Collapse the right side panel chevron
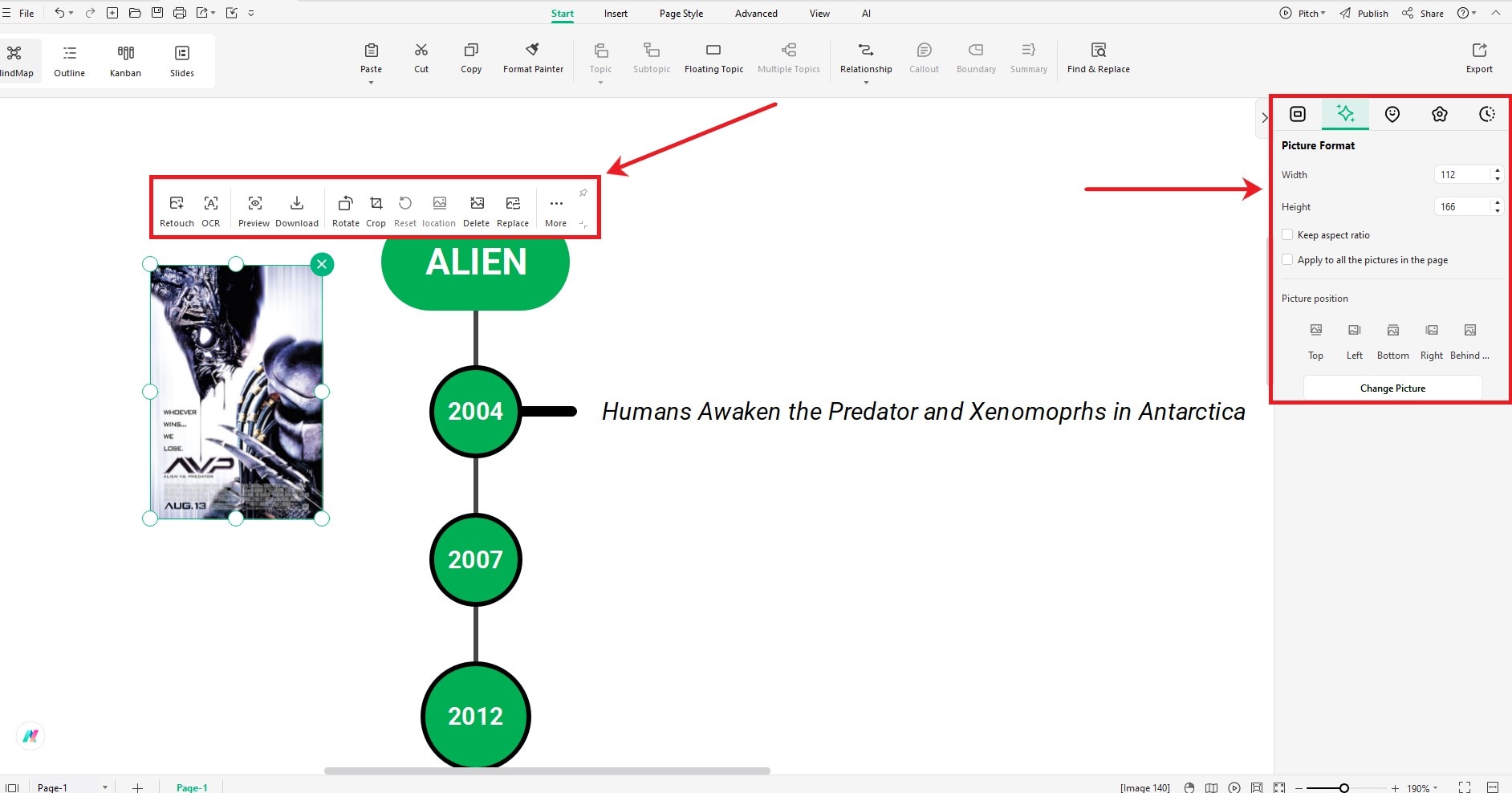 pyautogui.click(x=1264, y=118)
